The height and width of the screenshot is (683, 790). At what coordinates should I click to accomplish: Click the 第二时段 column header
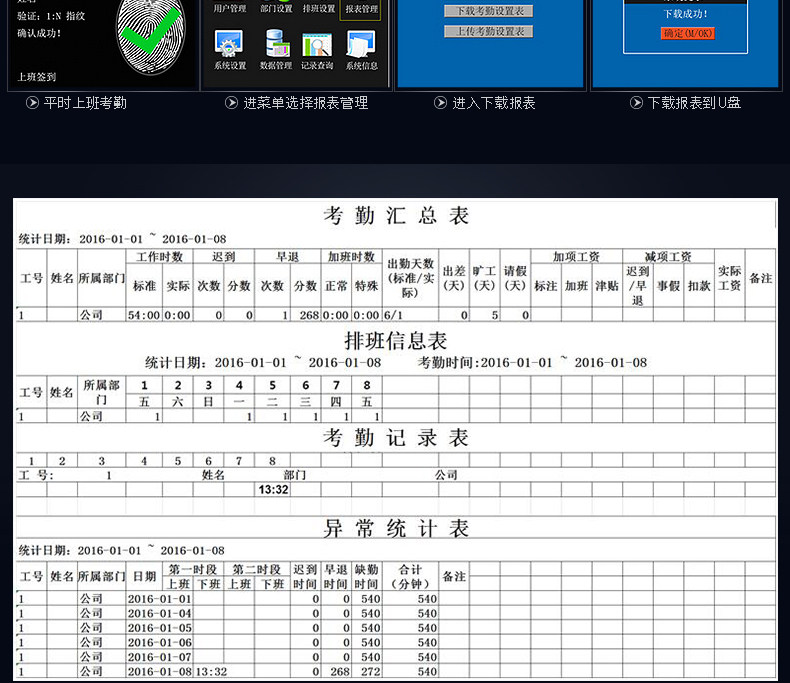(256, 569)
